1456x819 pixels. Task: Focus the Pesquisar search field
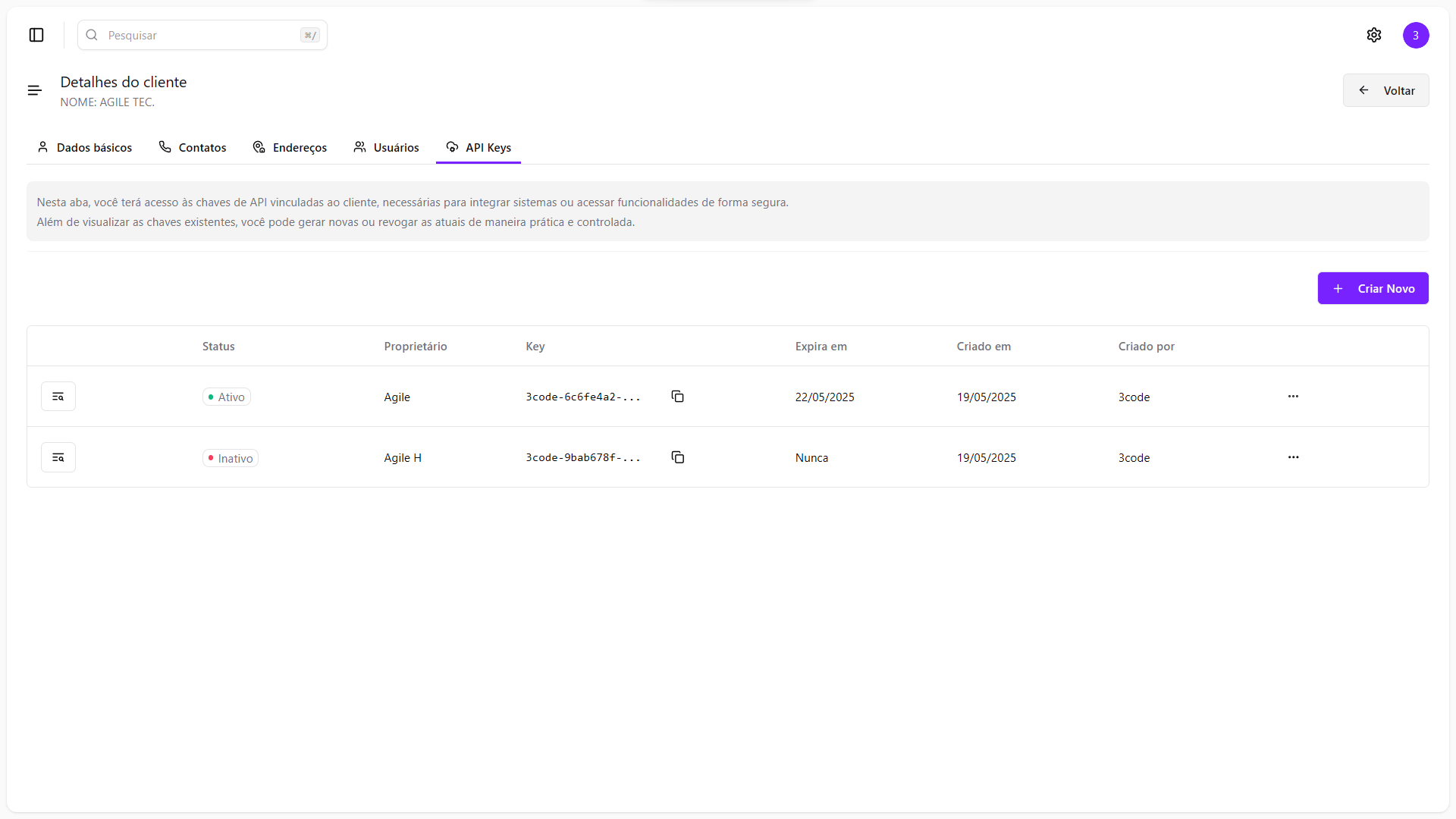coord(202,35)
